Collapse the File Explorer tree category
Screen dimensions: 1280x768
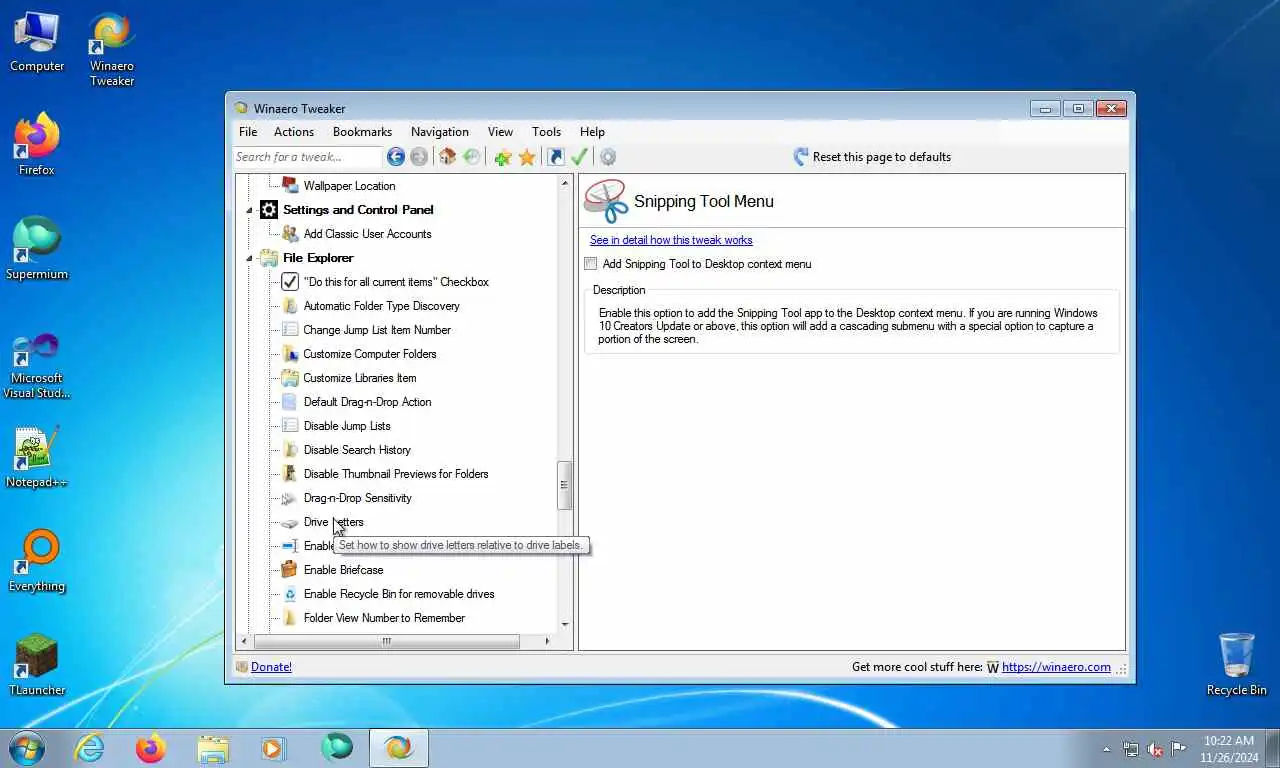pos(250,258)
